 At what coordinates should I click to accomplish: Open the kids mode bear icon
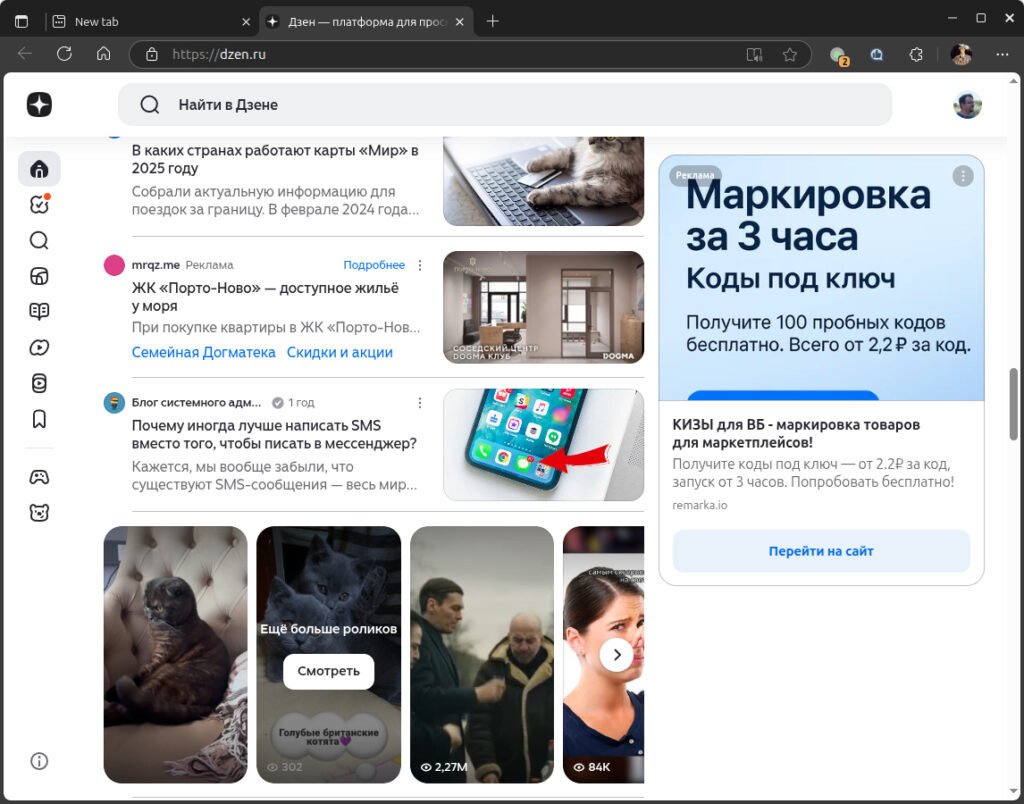click(x=39, y=512)
